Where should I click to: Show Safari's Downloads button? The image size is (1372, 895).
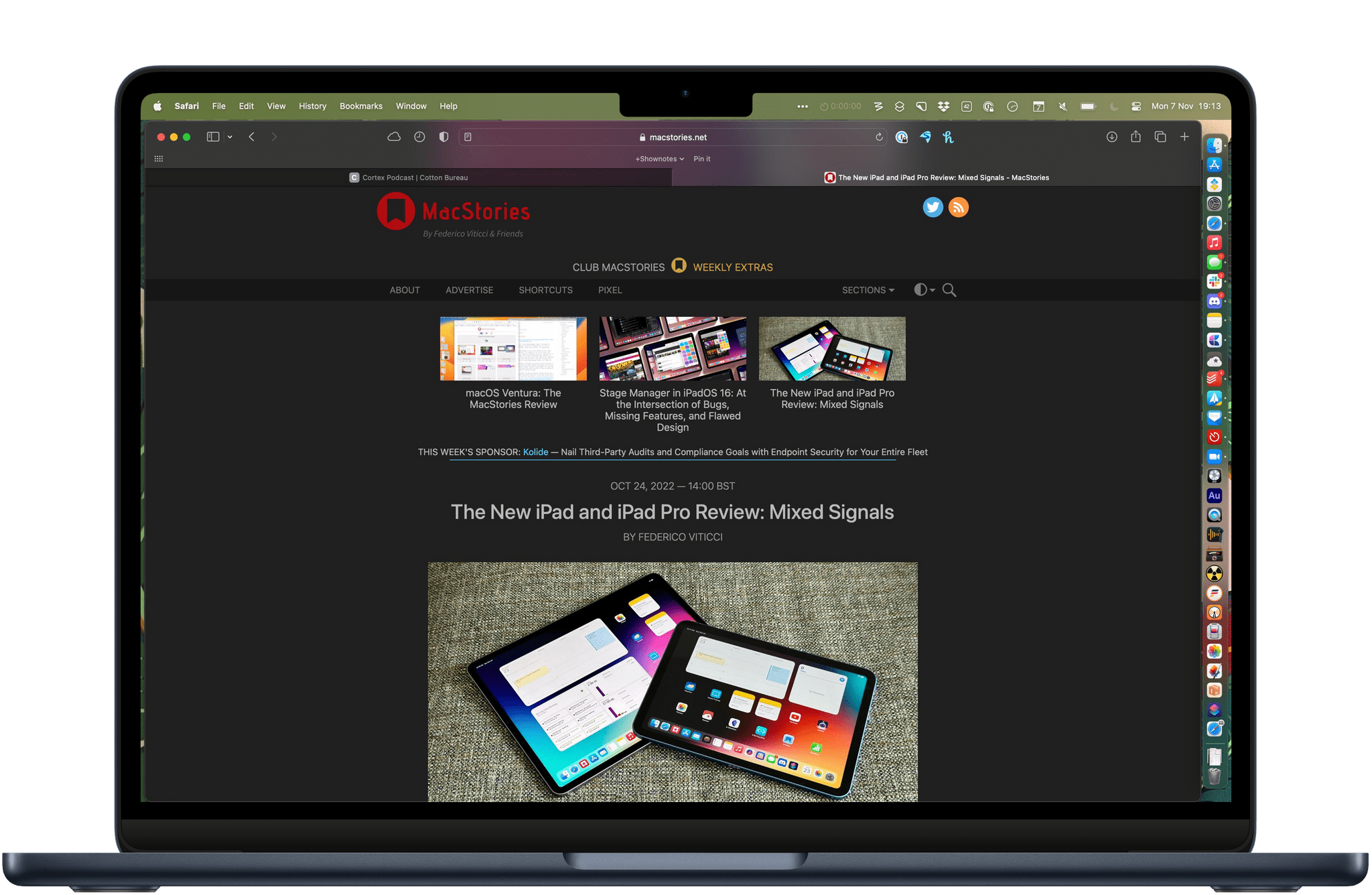pyautogui.click(x=1111, y=137)
